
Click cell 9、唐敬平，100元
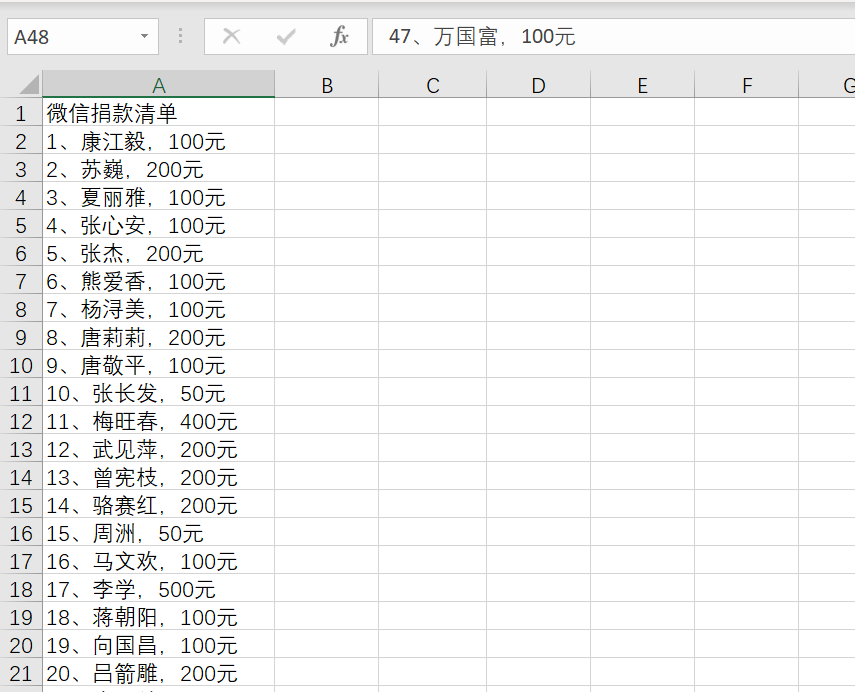click(x=158, y=365)
